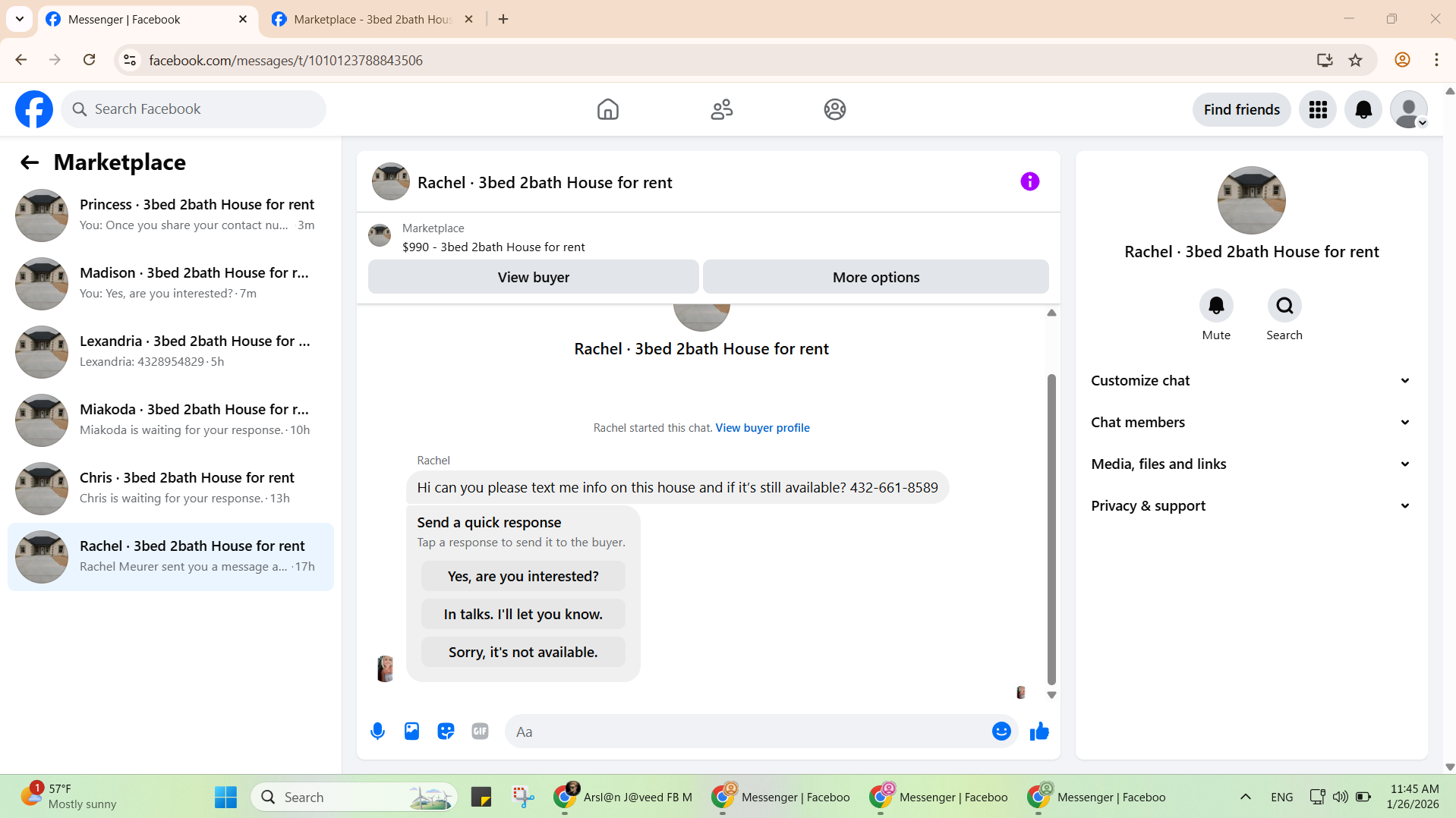Viewport: 1456px width, 818px height.
Task: Open Chrome three-dot menu
Action: 1436,60
